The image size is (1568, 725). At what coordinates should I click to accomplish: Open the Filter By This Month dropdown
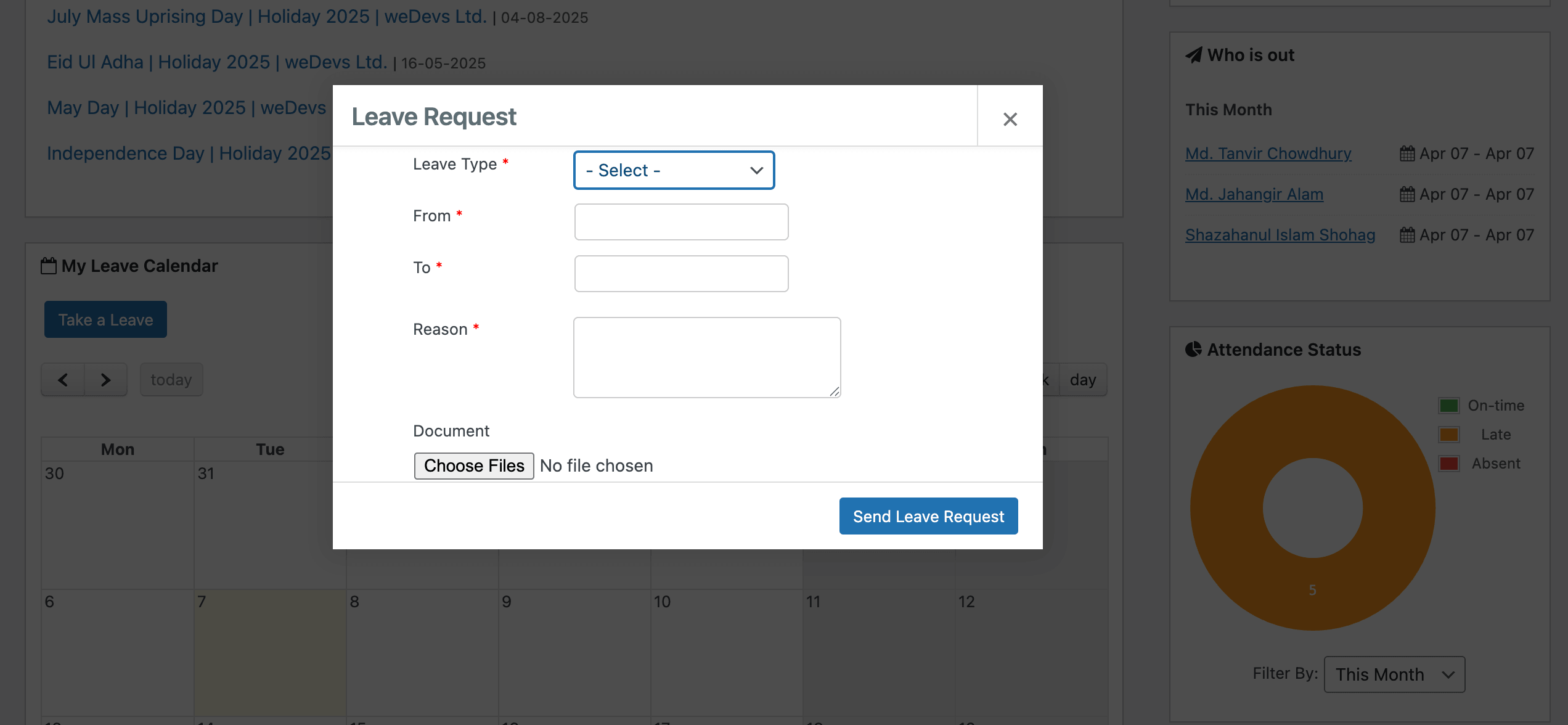coord(1394,674)
